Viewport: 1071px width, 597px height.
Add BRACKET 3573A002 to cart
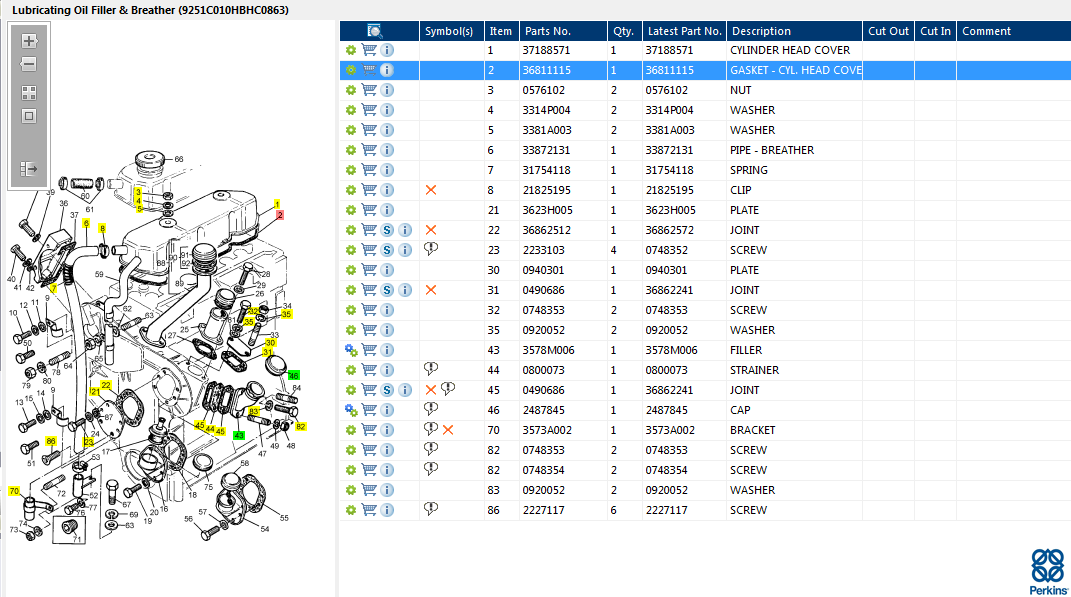tap(369, 430)
